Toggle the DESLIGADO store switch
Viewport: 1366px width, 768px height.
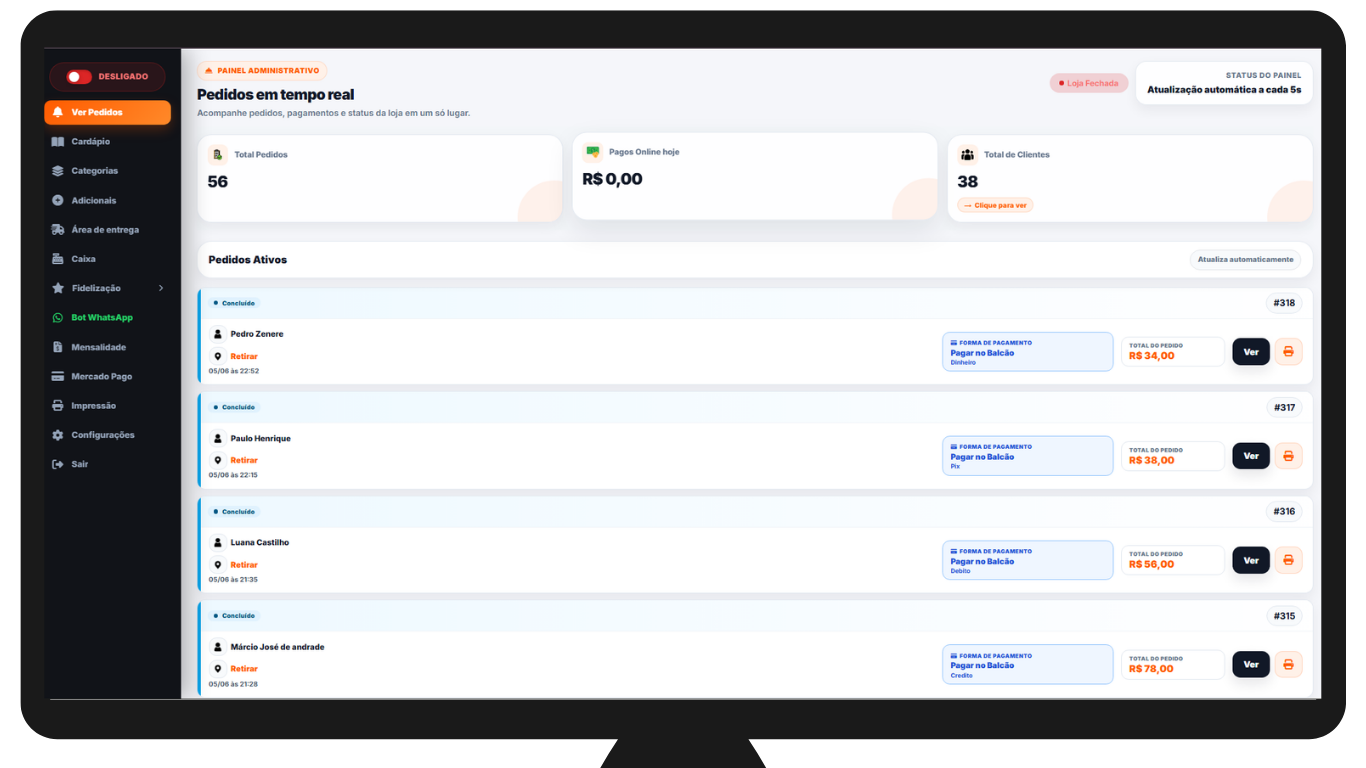click(79, 77)
